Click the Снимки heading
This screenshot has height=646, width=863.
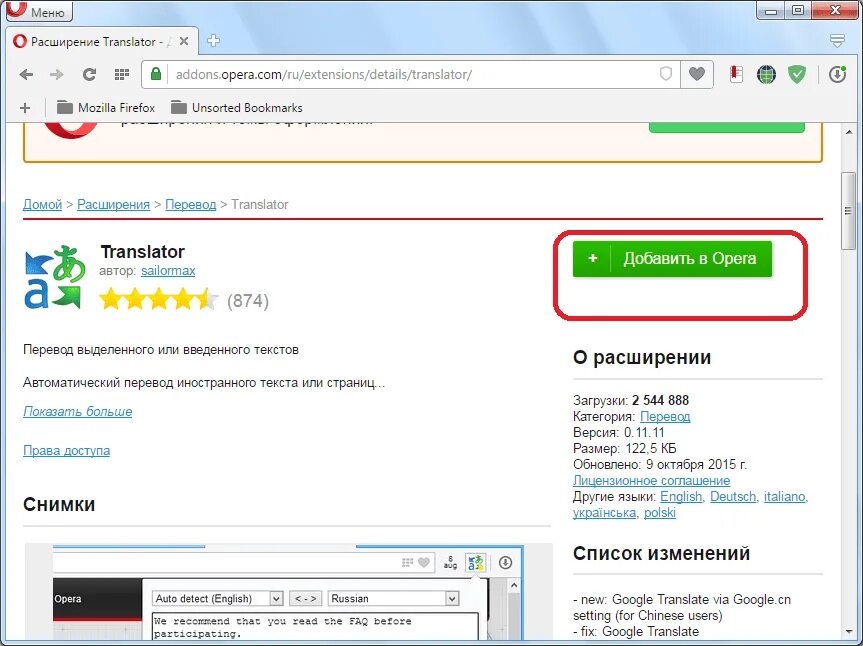pyautogui.click(x=59, y=504)
